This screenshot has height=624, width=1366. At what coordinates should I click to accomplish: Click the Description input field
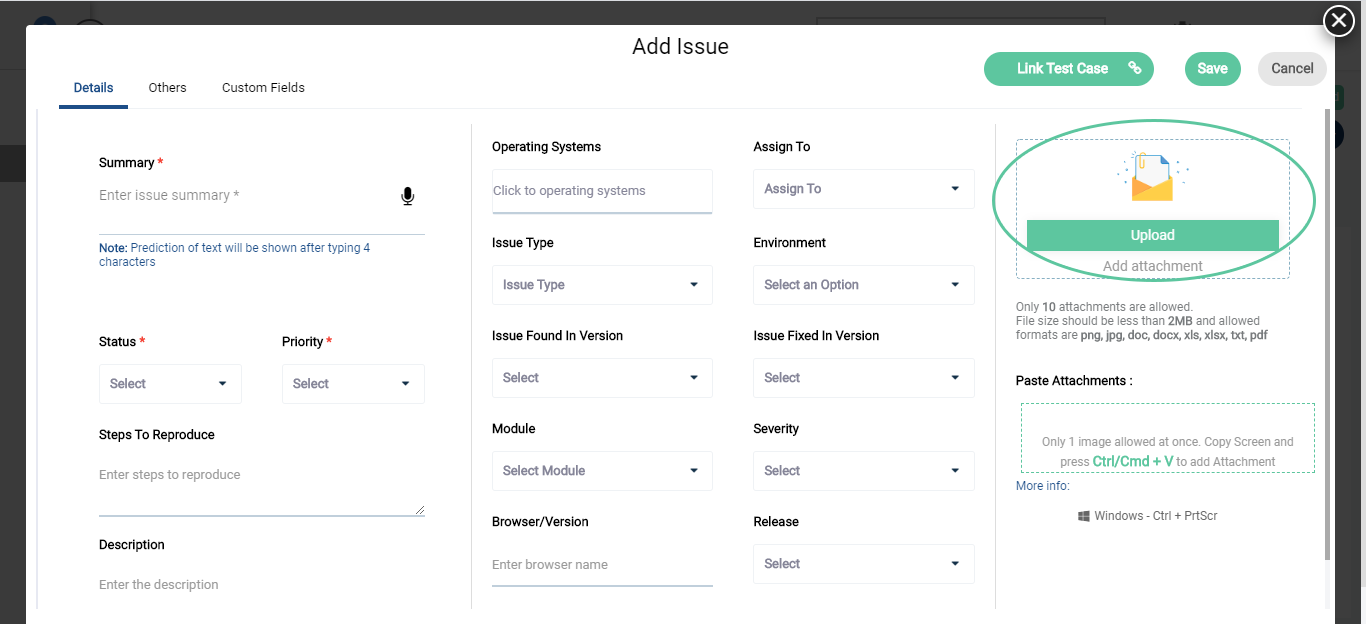click(262, 585)
